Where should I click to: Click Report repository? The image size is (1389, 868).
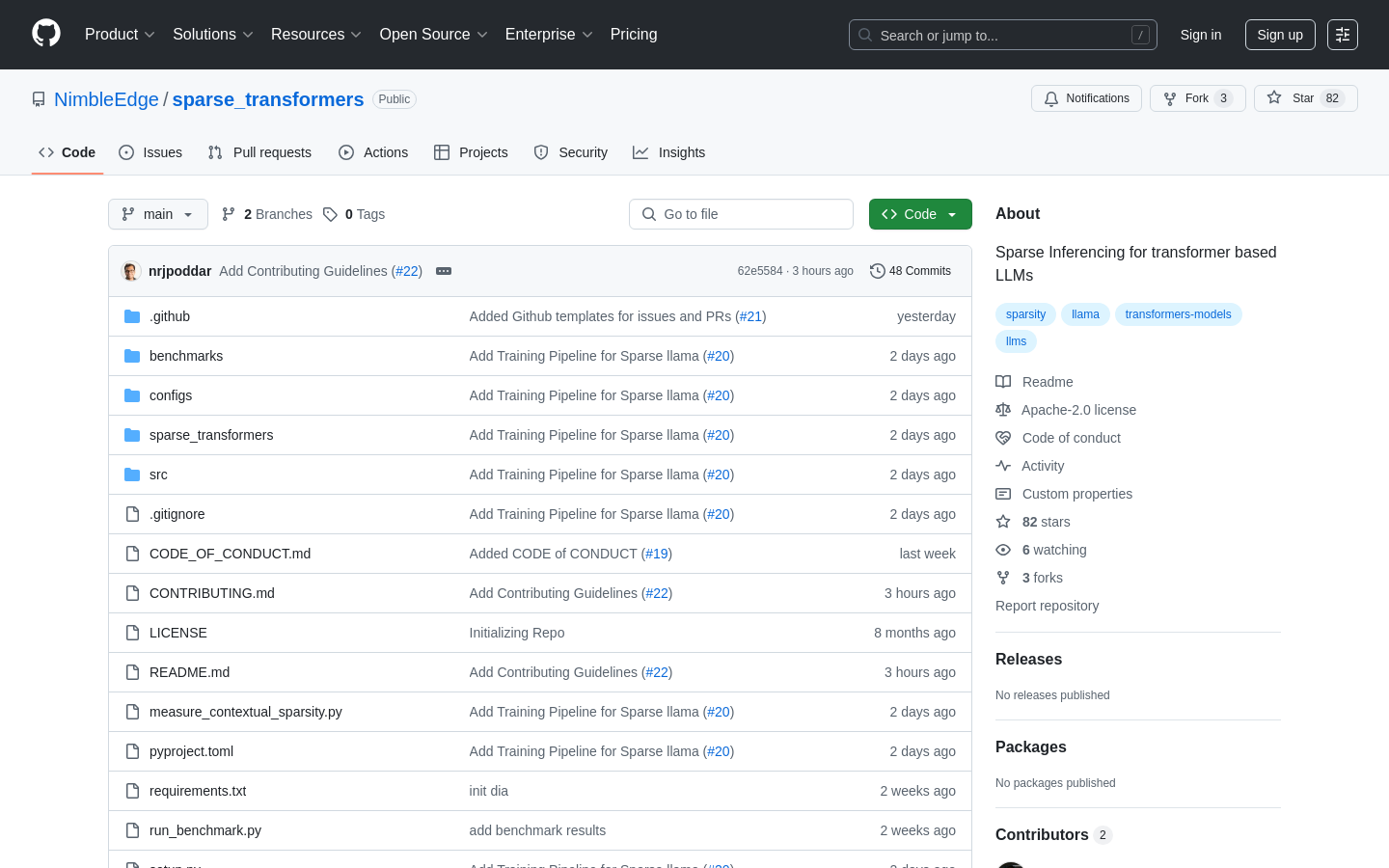coord(1047,606)
